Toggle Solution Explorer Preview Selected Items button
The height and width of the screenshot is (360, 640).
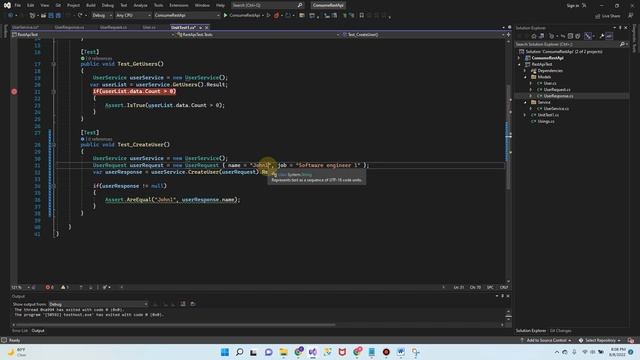(609, 36)
